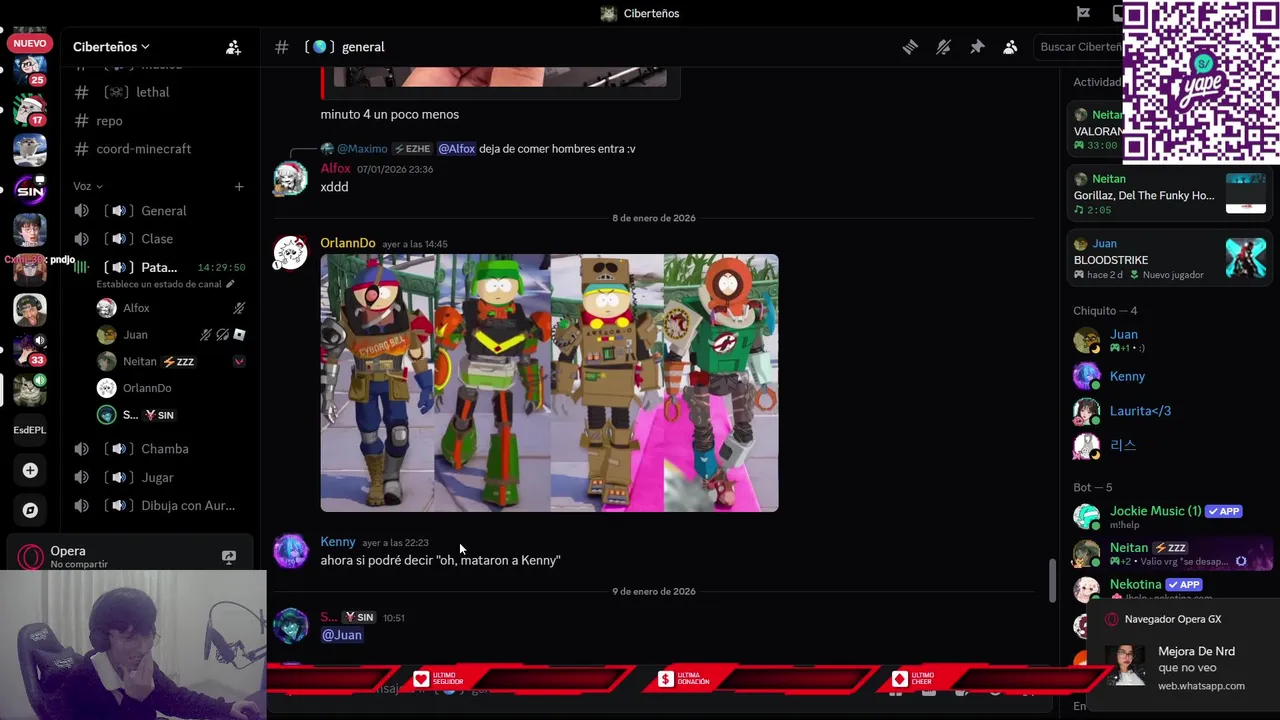
Task: Open the server icon with 17 badge
Action: coord(30,110)
